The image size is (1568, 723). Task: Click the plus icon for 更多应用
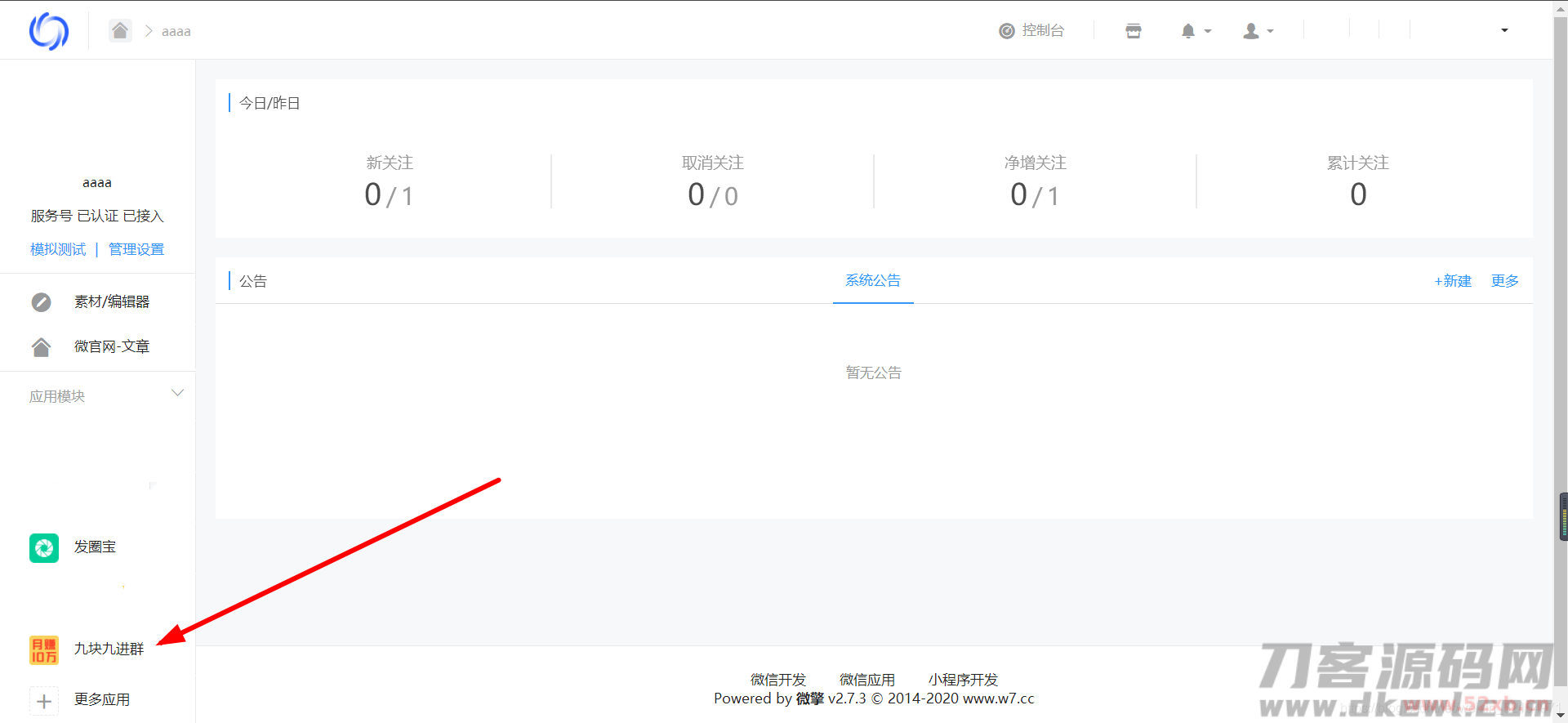point(44,700)
